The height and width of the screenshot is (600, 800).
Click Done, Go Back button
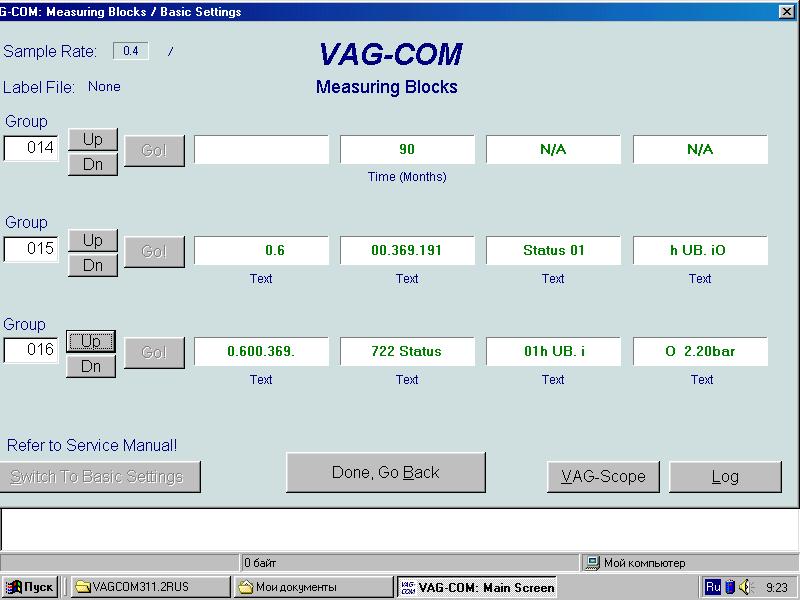pyautogui.click(x=385, y=473)
